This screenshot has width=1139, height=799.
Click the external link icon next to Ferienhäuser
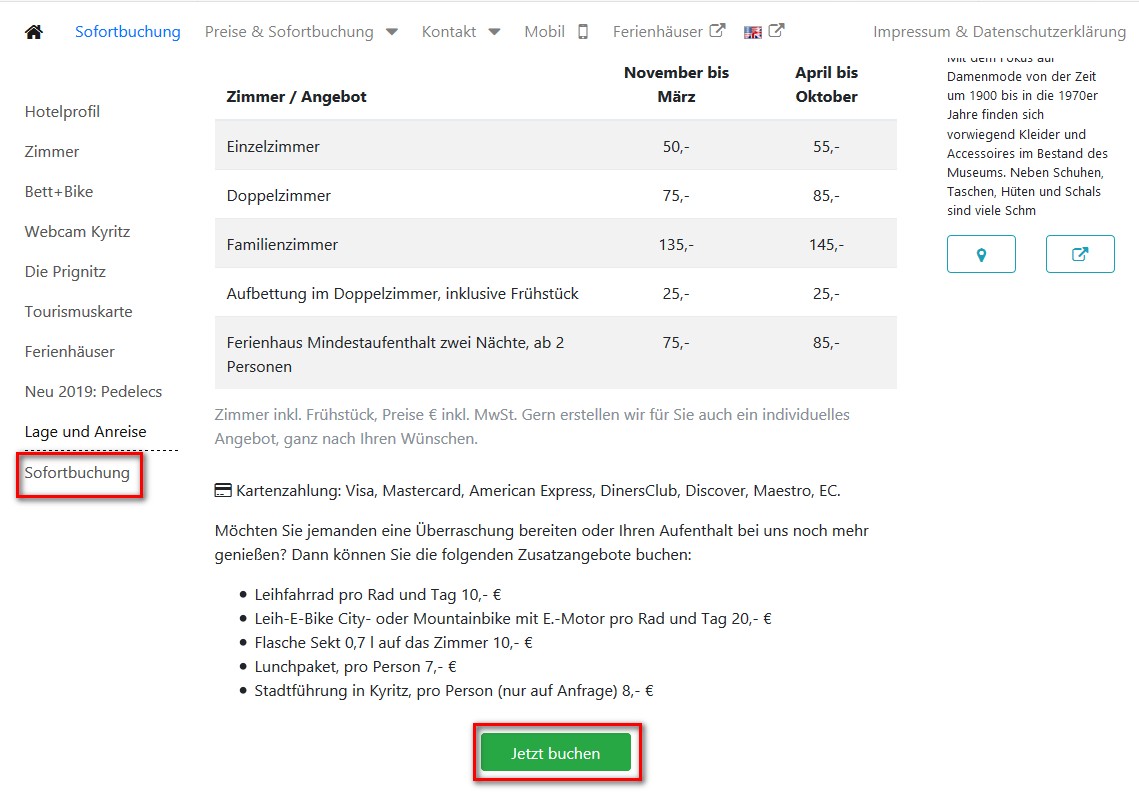pos(717,30)
